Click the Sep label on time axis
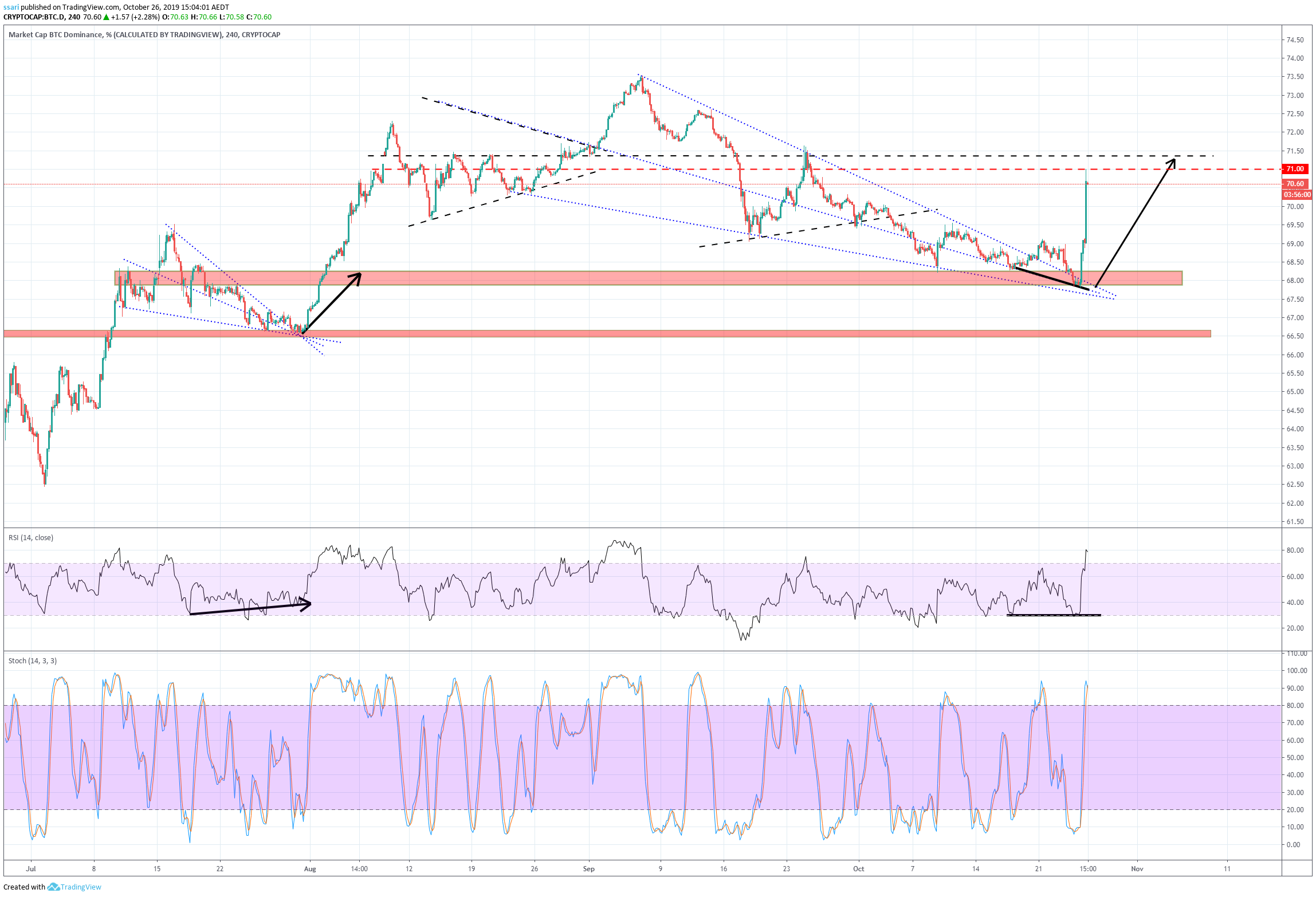 tap(589, 868)
